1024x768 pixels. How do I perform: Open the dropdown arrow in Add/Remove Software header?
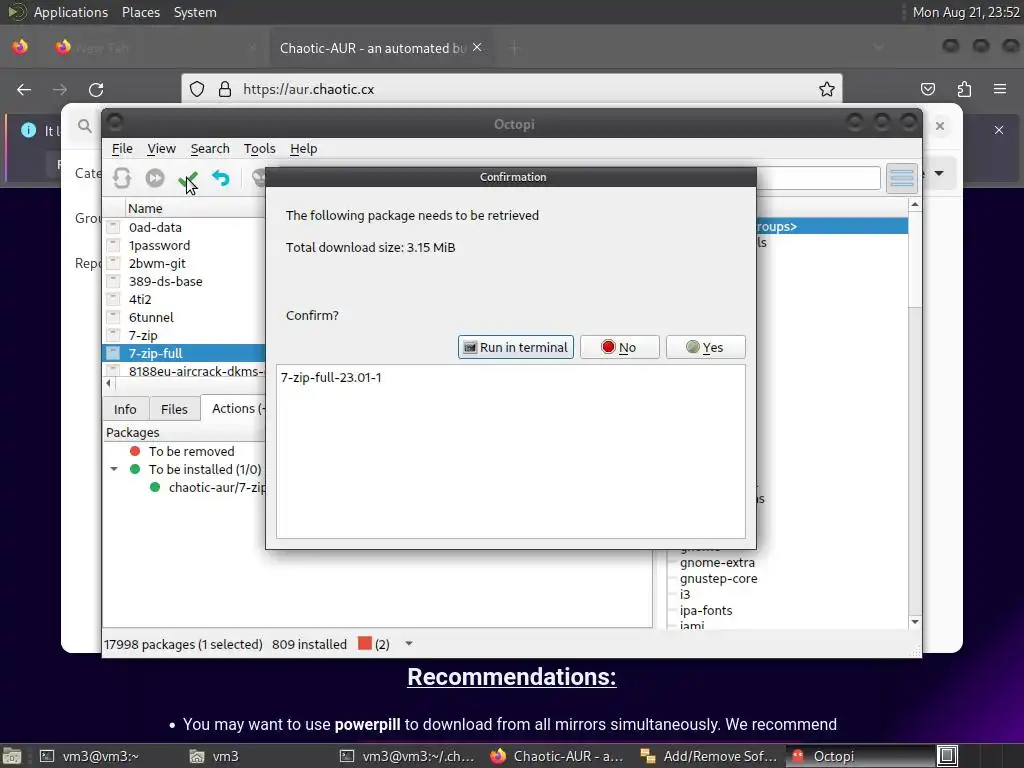(939, 174)
